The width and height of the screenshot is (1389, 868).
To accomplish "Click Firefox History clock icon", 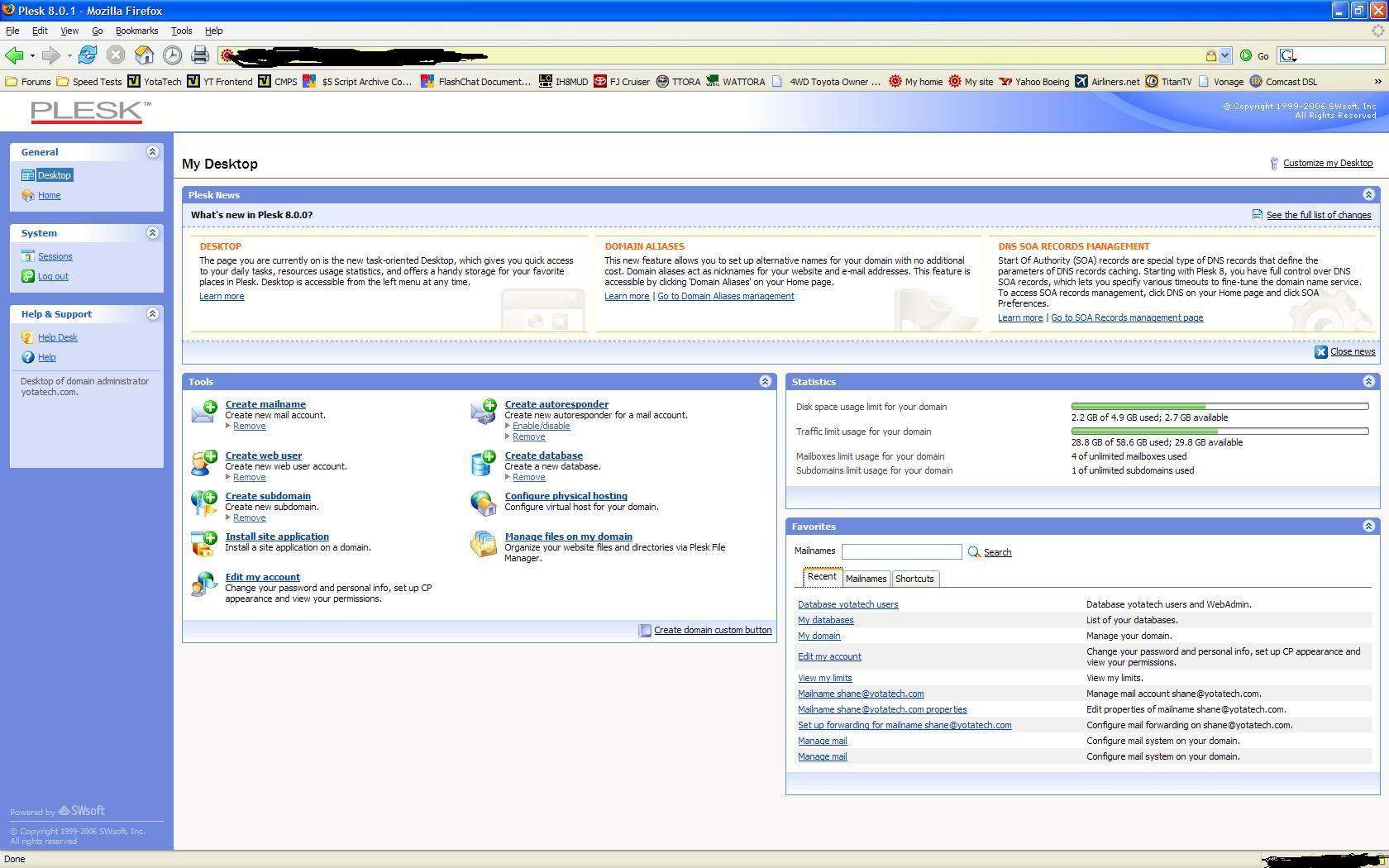I will coord(172,55).
